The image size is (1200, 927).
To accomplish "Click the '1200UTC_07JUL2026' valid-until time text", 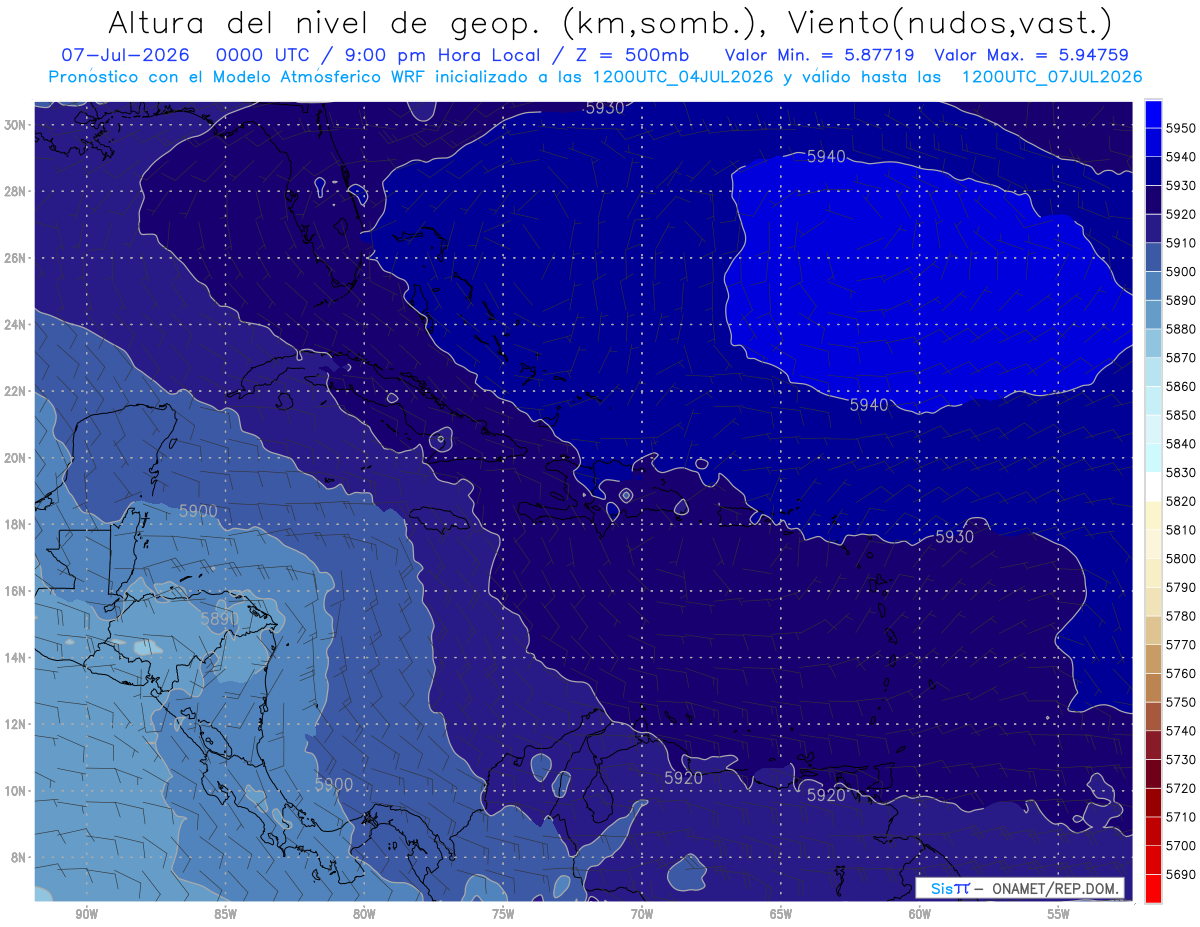I will click(1053, 76).
